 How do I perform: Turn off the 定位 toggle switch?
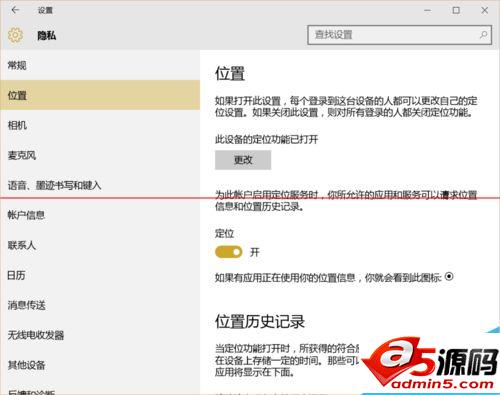tap(229, 252)
